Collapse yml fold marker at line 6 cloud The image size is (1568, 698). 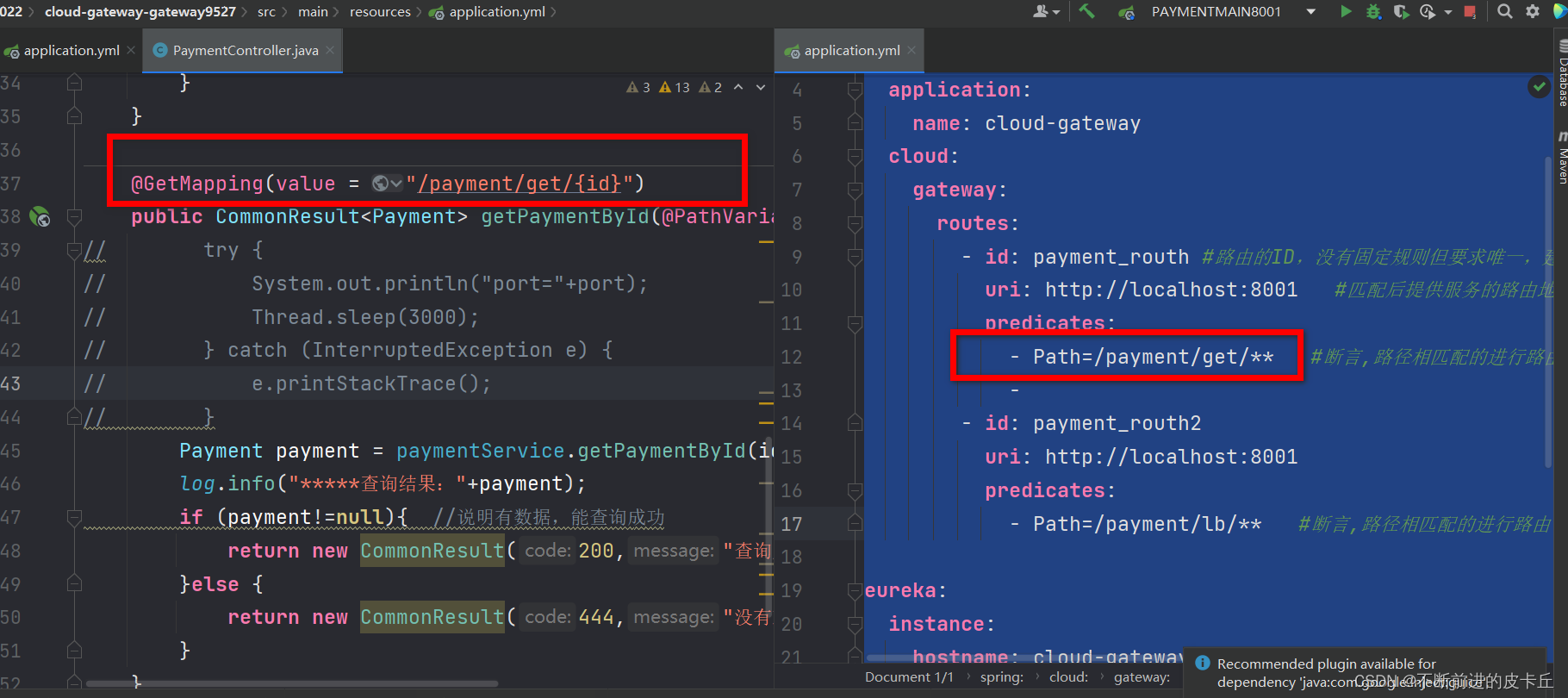[855, 157]
